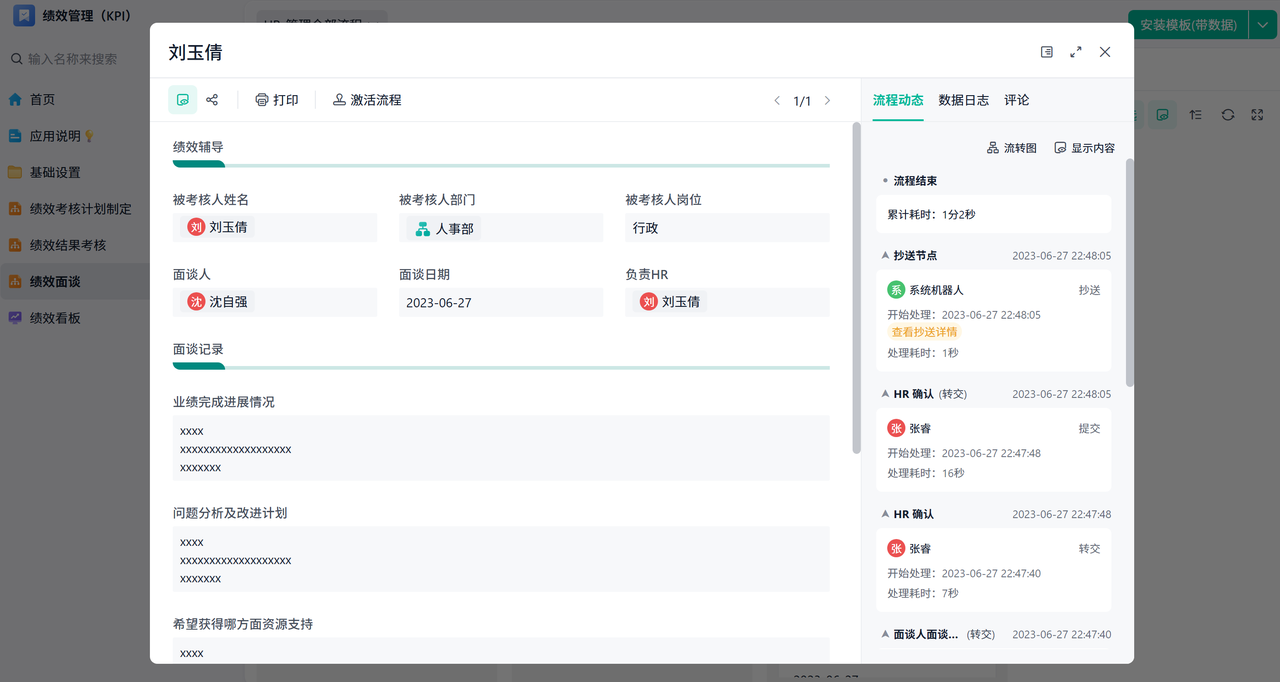Switch to 评论 tab

click(x=1017, y=100)
